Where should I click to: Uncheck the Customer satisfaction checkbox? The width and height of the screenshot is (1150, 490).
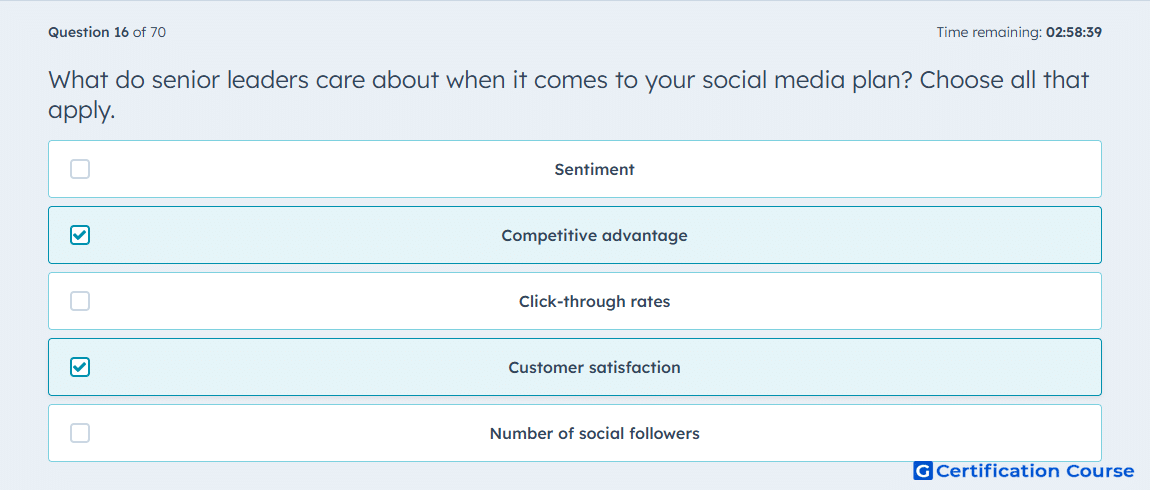click(80, 368)
